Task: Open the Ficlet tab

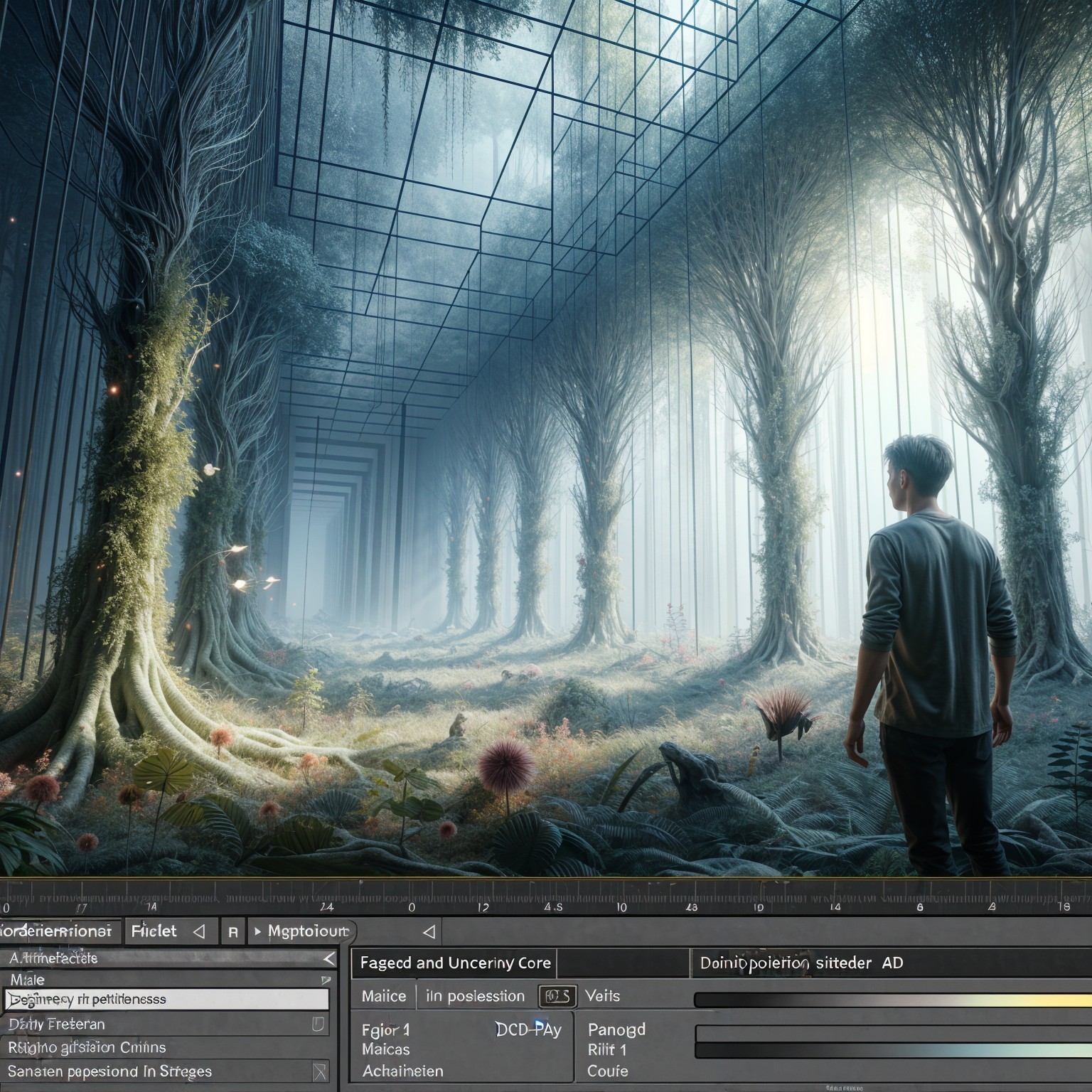Action: 154,931
